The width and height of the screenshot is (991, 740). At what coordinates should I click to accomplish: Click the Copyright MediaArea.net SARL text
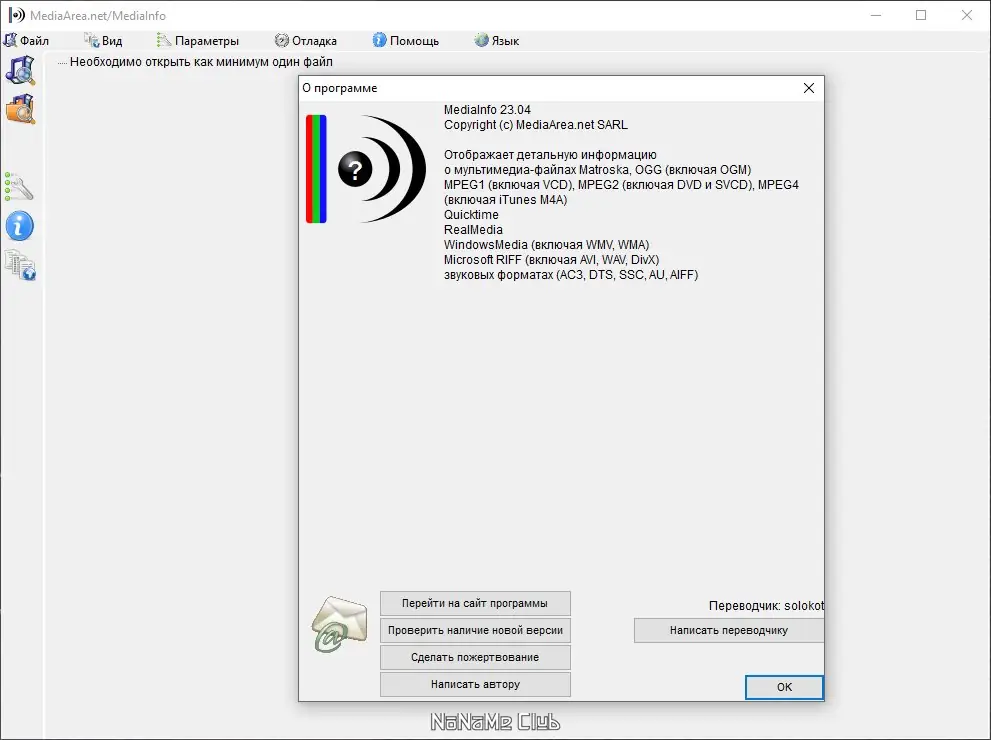(x=536, y=125)
